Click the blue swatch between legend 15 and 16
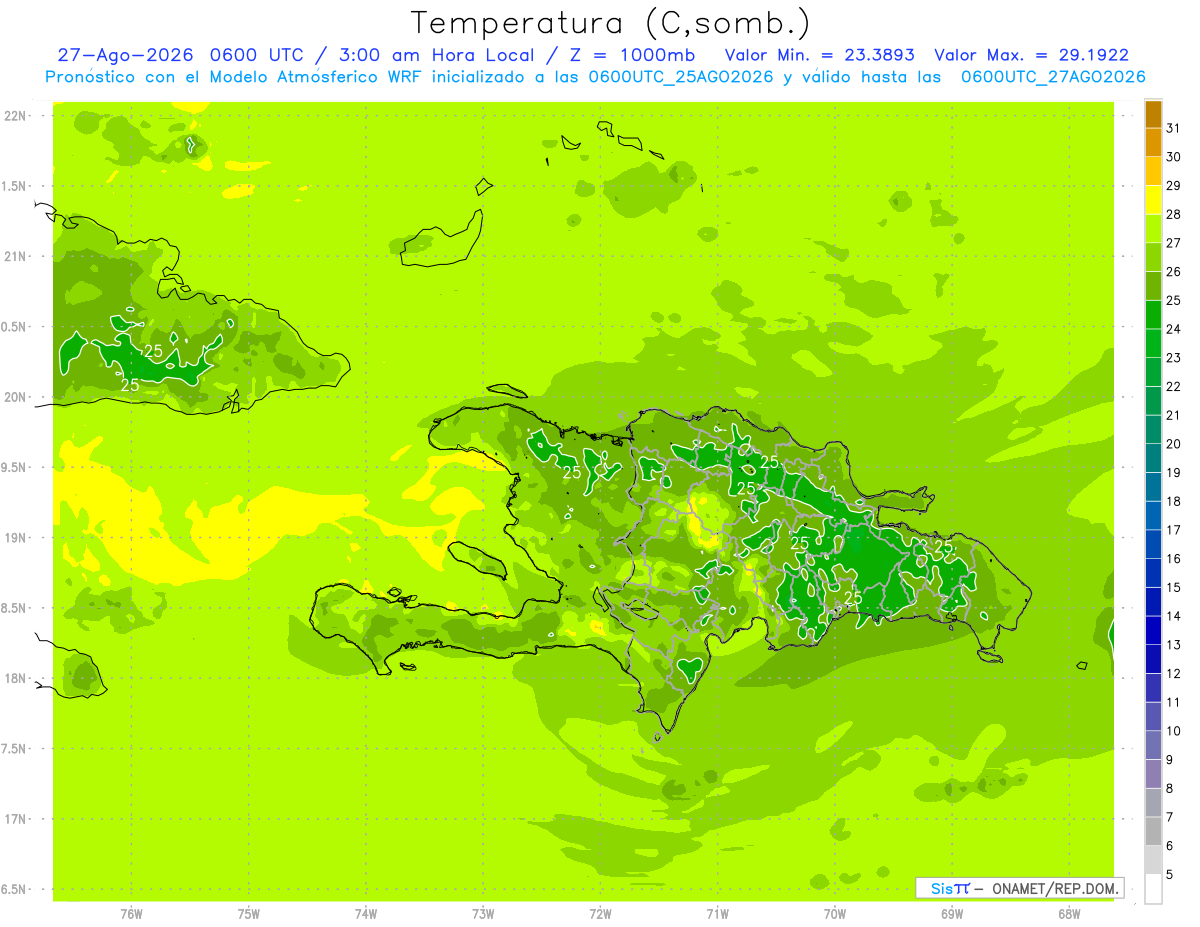 point(1153,573)
